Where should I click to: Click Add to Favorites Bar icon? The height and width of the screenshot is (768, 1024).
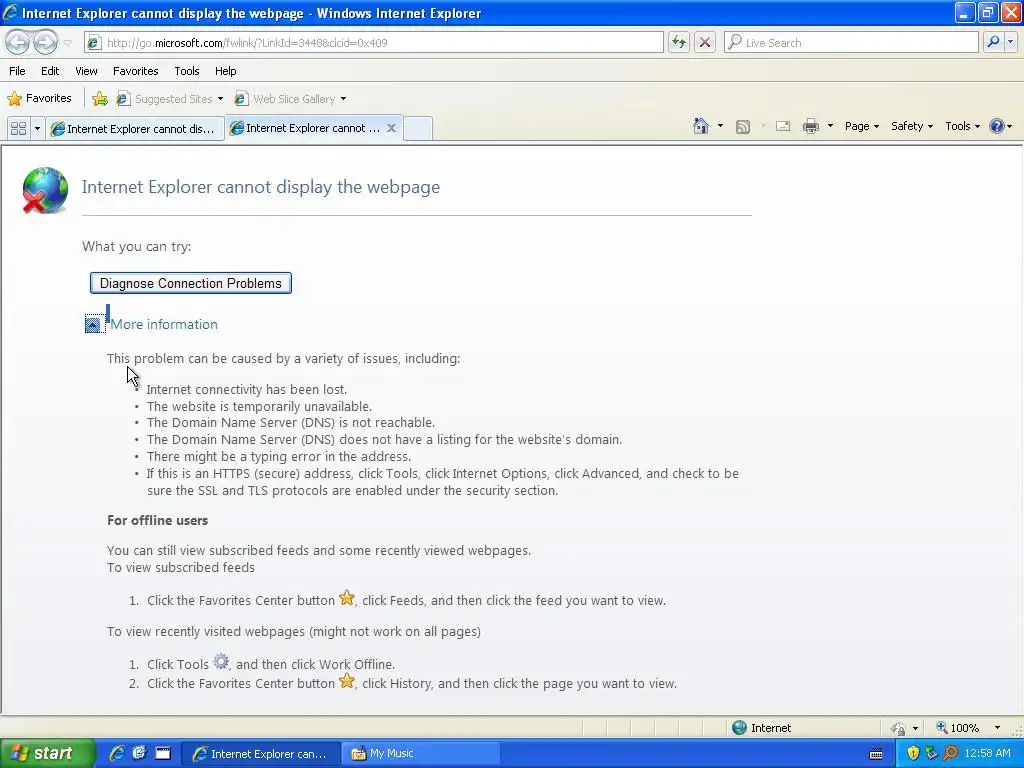(100, 99)
